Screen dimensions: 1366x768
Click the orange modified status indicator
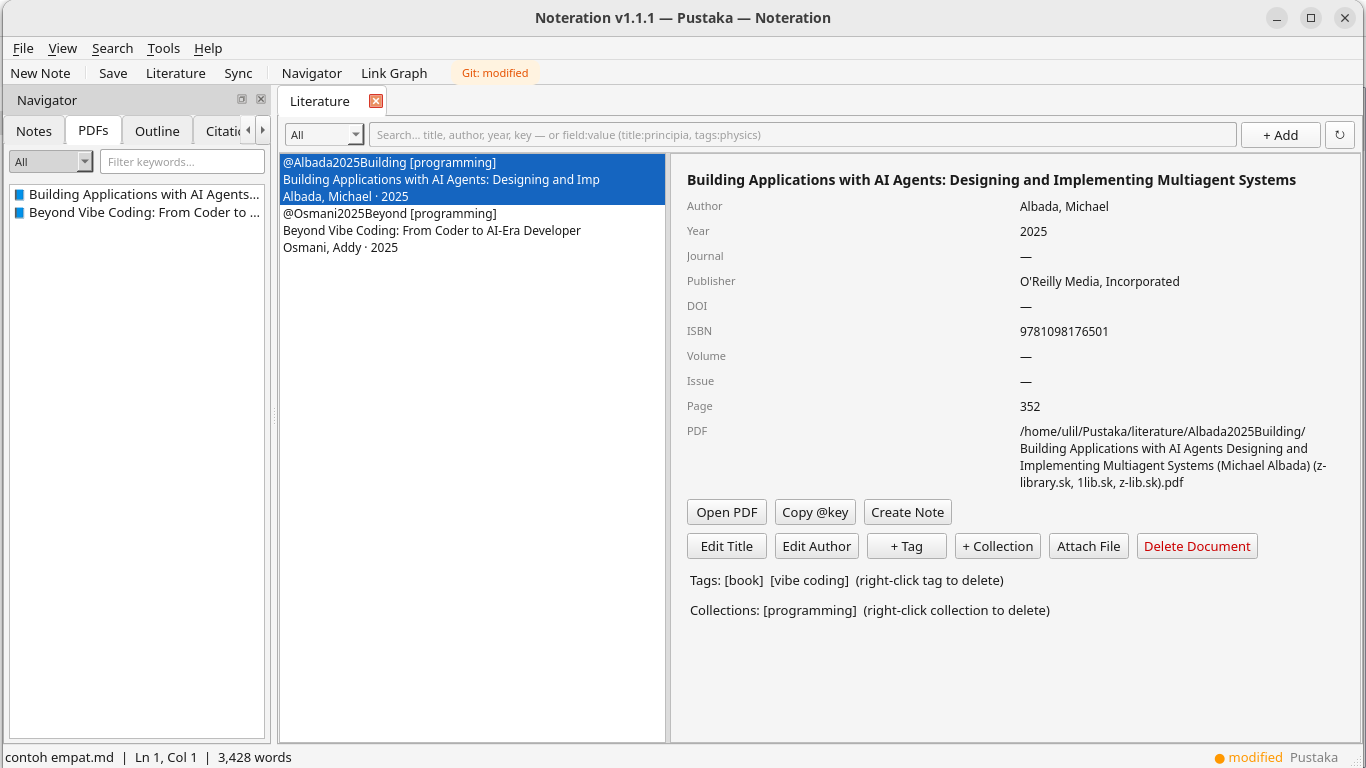click(x=1249, y=757)
